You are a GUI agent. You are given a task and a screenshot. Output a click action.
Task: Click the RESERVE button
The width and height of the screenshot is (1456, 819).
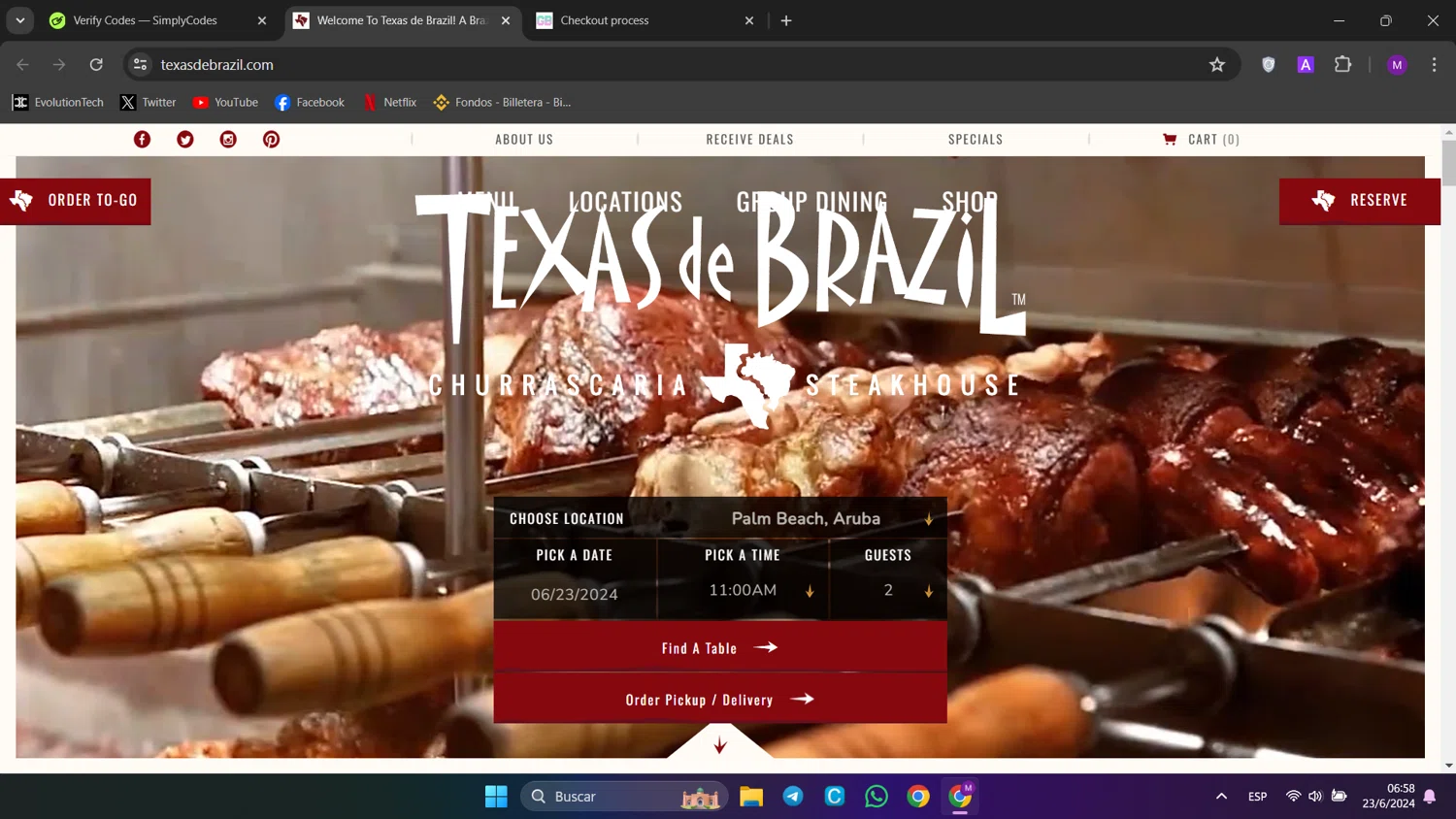click(1360, 201)
